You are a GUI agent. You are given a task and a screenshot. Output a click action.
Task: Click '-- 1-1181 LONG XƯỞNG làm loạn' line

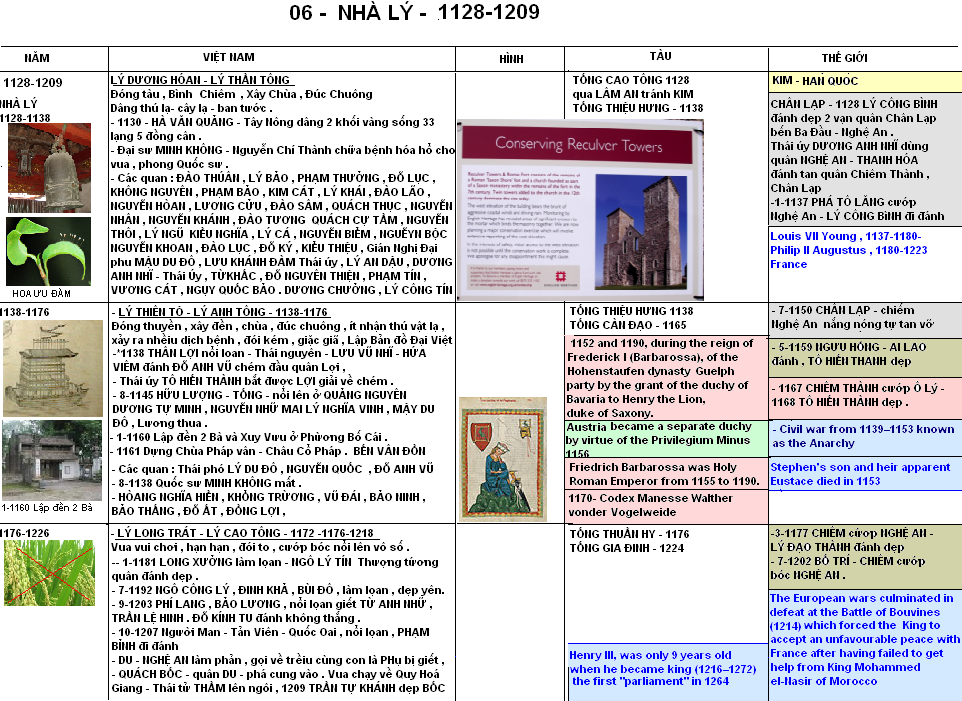pyautogui.click(x=275, y=562)
